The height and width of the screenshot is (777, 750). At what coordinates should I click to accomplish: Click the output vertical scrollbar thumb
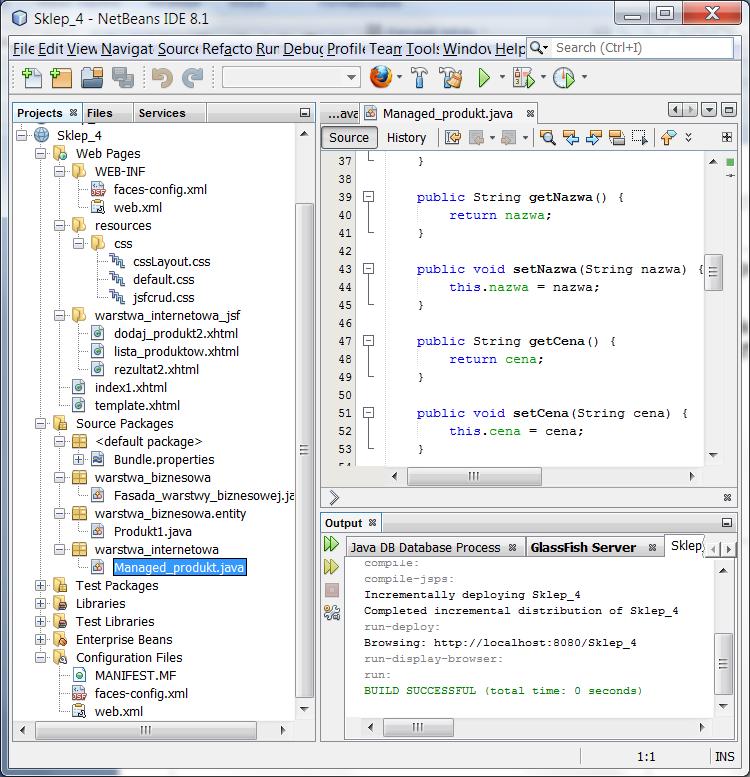click(723, 664)
